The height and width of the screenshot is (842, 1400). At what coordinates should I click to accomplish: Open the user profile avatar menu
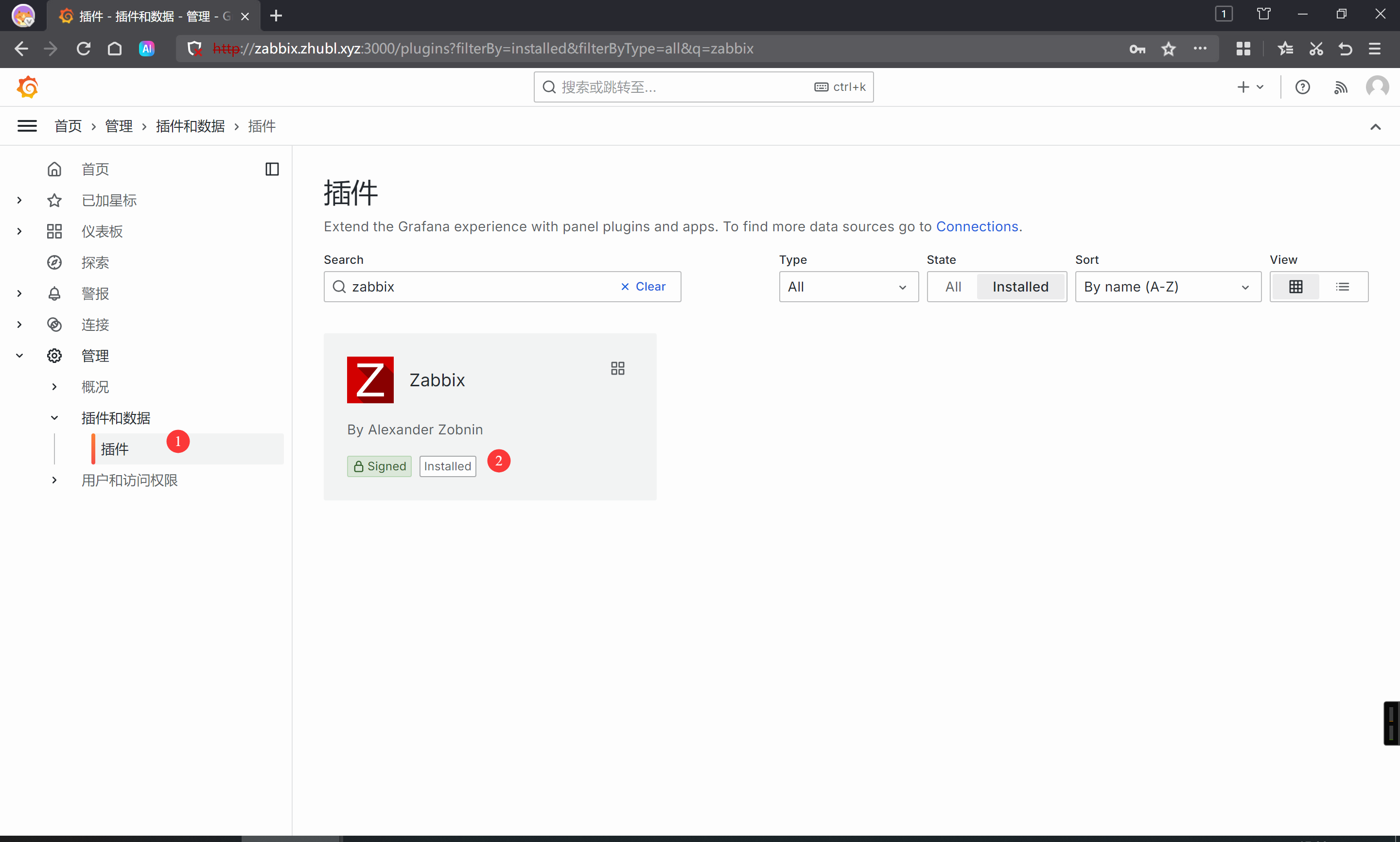pyautogui.click(x=1377, y=87)
